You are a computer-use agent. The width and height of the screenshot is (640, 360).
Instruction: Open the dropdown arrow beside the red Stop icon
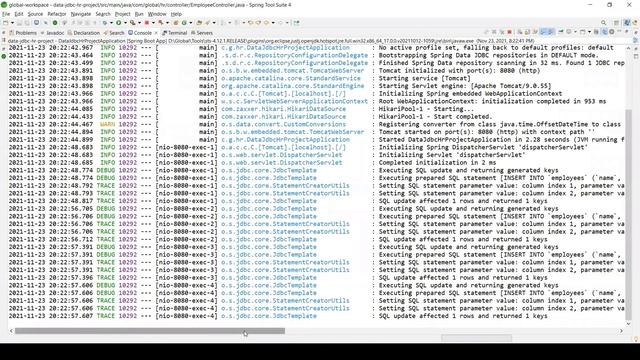pos(153,23)
